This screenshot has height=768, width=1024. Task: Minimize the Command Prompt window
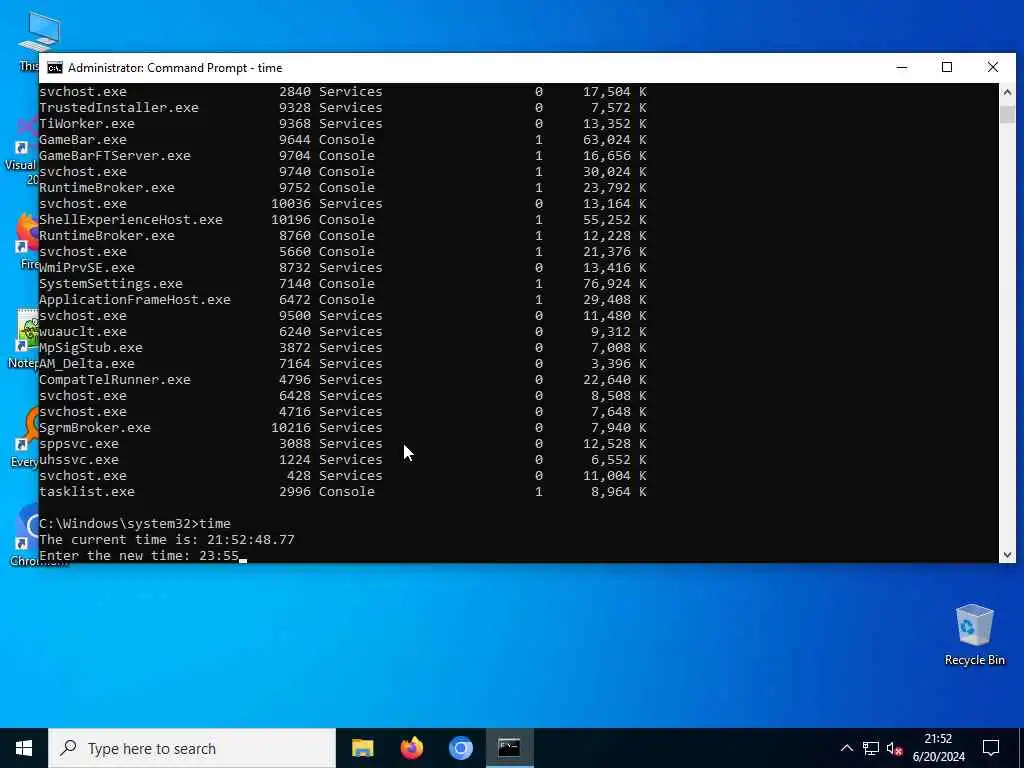click(x=902, y=67)
